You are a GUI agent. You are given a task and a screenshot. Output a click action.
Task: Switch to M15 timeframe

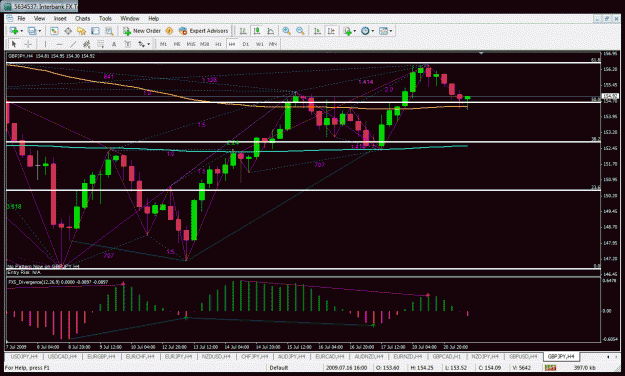[x=191, y=44]
